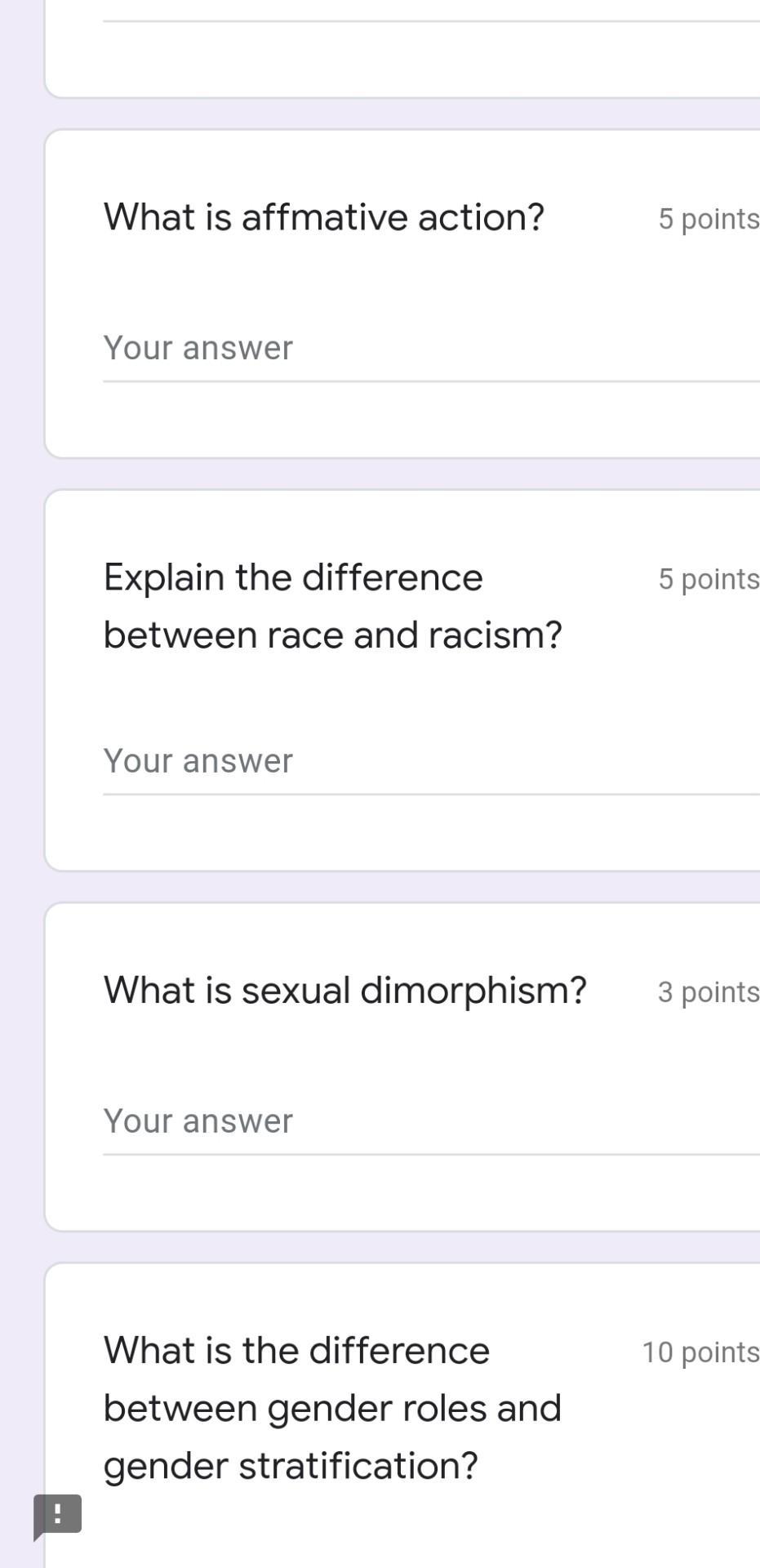
Task: Click 'Explain the difference between race and racism?' text
Action: [333, 604]
